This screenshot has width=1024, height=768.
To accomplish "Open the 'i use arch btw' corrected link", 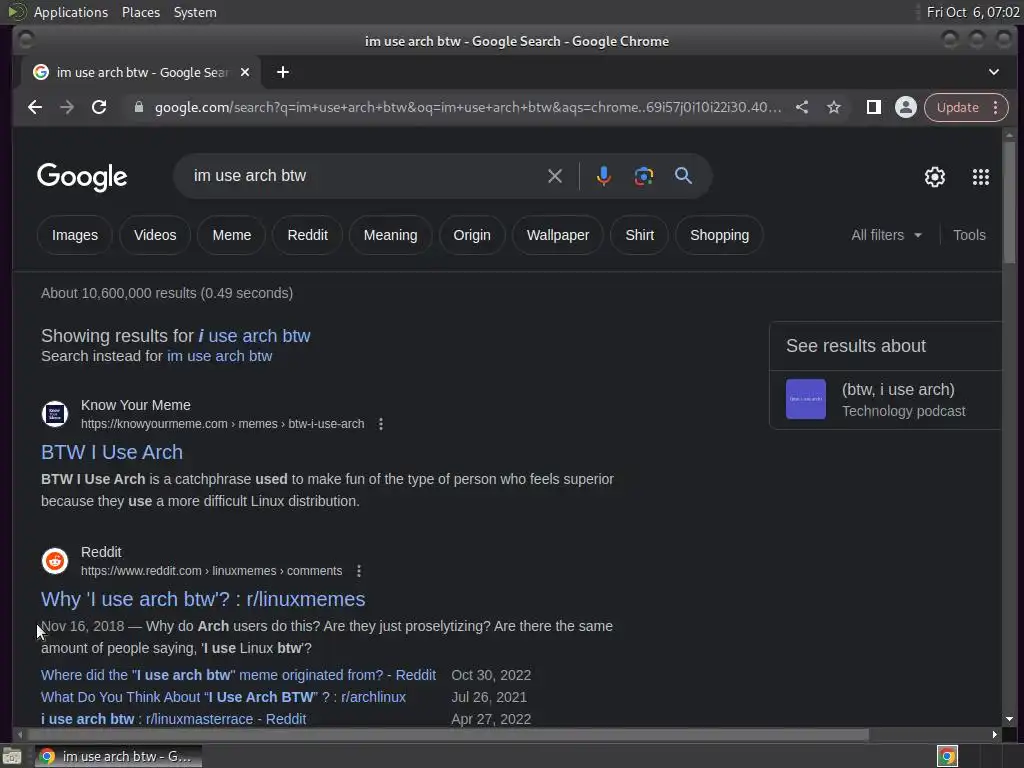I will coord(254,336).
